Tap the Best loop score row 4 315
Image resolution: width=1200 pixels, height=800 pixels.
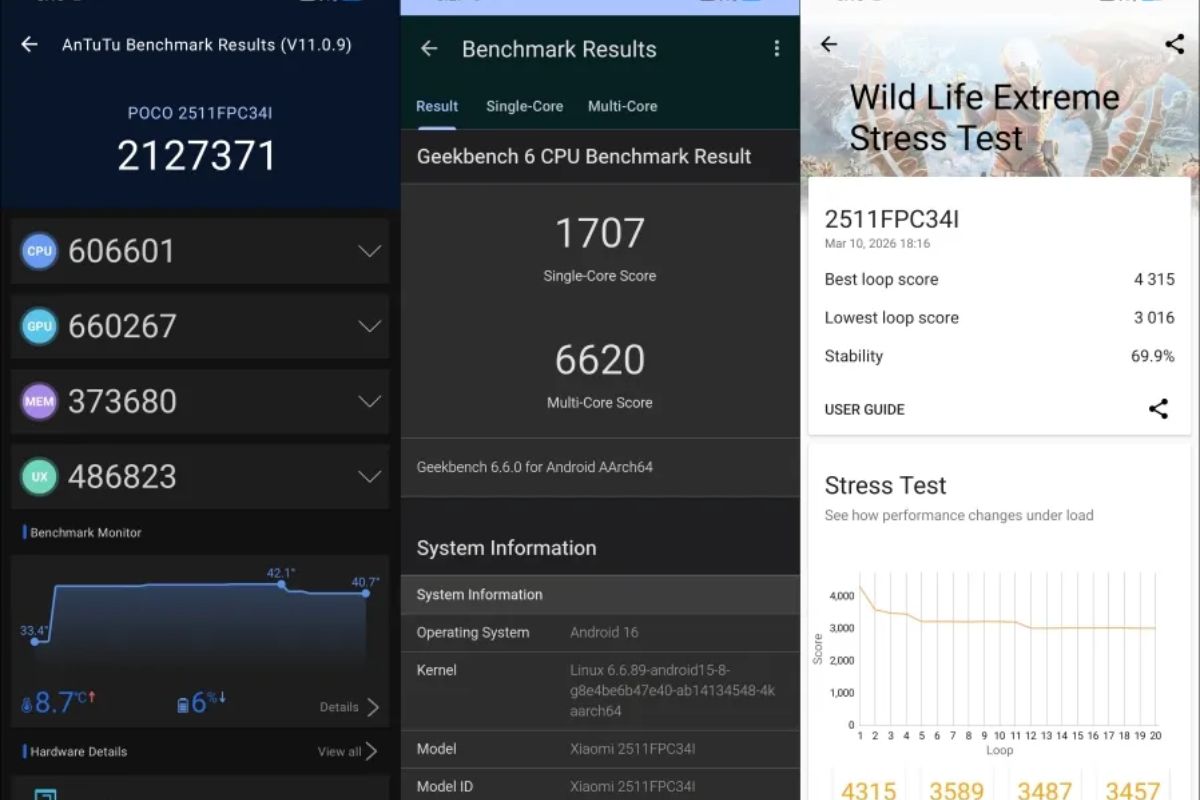coord(999,279)
